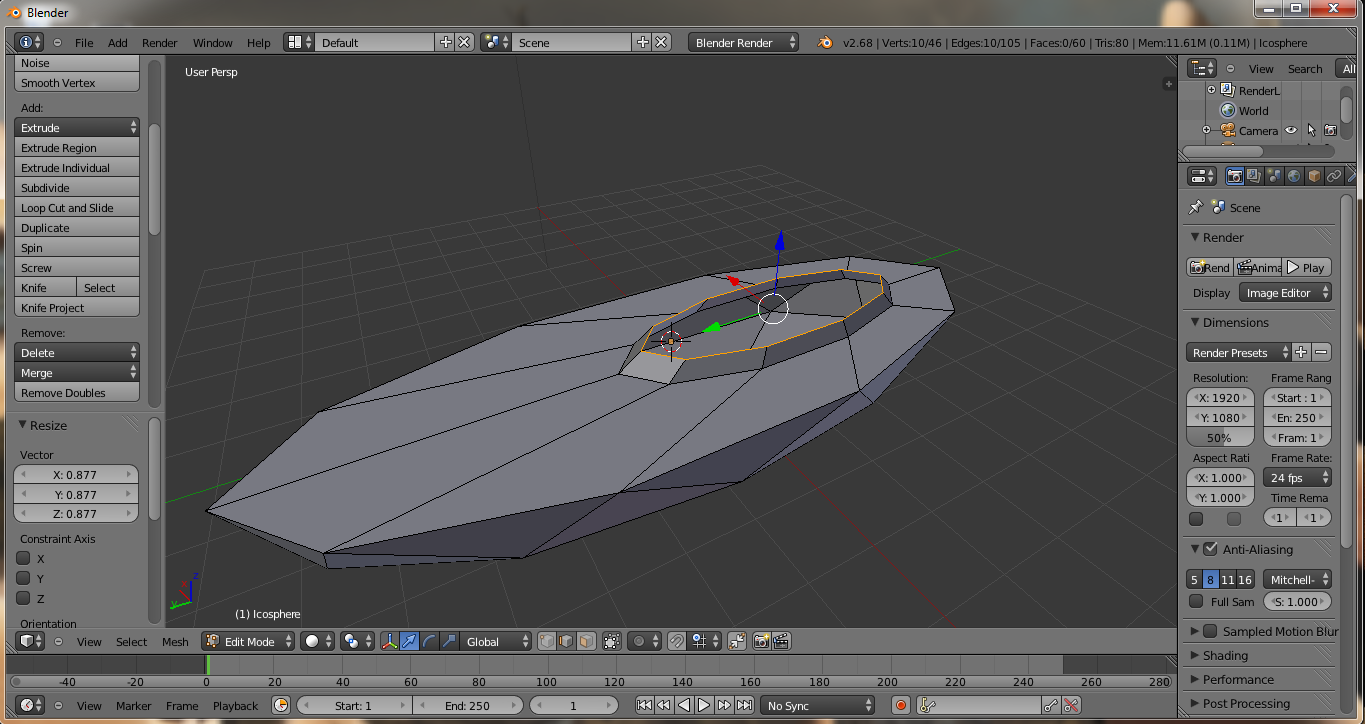Click the resolution percentage 50% slider
Image resolution: width=1365 pixels, height=724 pixels.
click(1219, 437)
